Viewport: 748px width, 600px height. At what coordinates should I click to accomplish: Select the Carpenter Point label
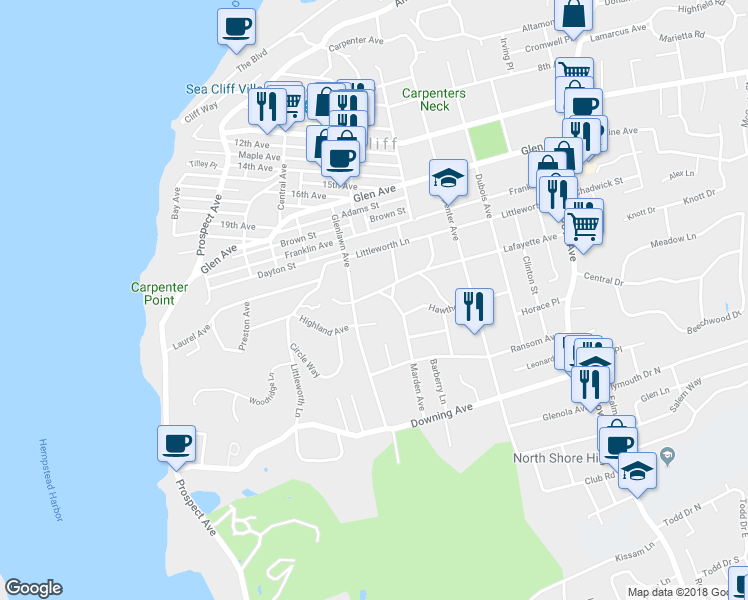click(x=159, y=293)
